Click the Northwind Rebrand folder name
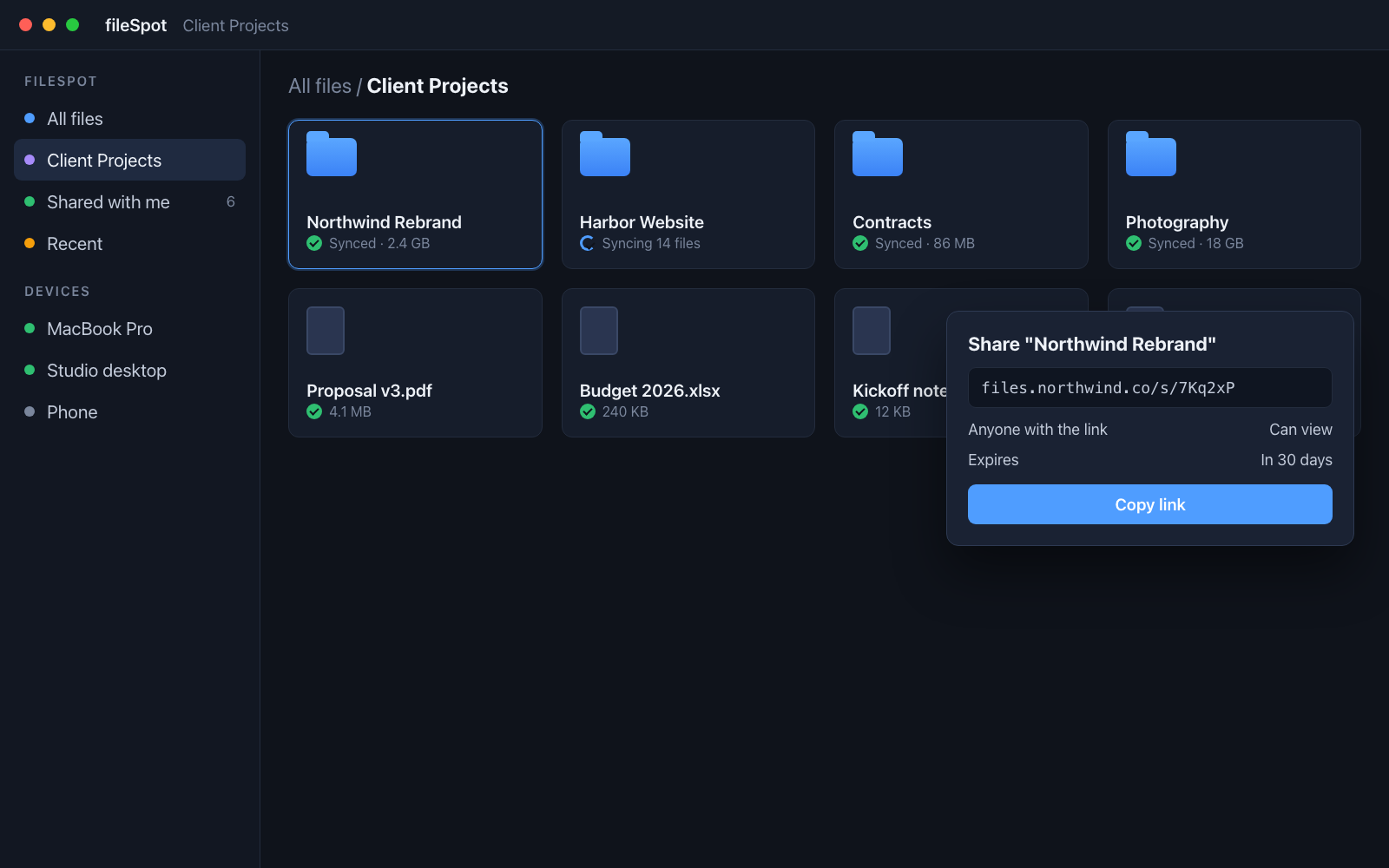This screenshot has width=1389, height=868. click(384, 222)
